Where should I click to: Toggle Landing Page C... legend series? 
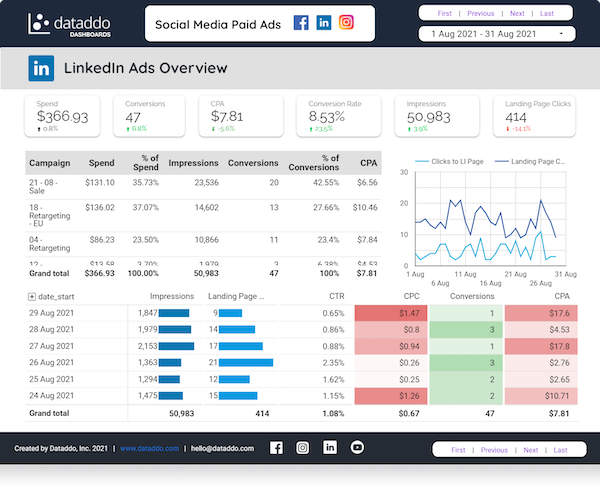point(530,162)
